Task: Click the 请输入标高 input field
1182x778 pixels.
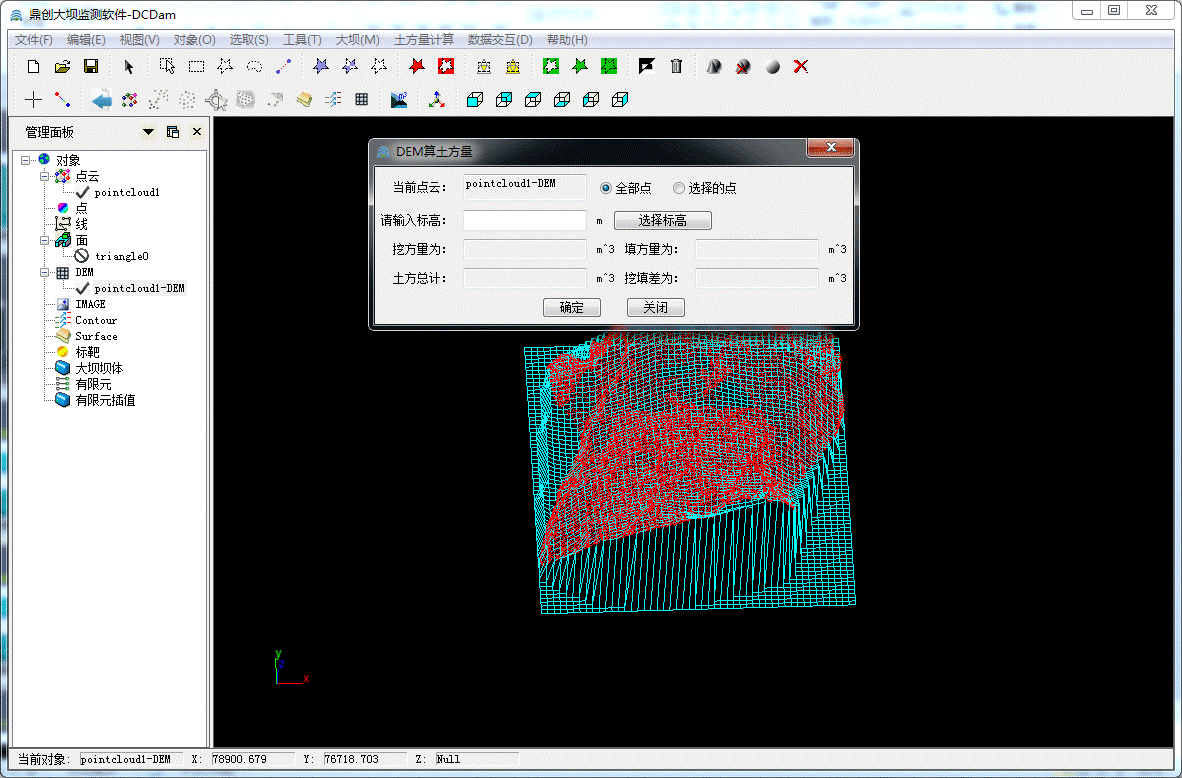Action: [524, 221]
